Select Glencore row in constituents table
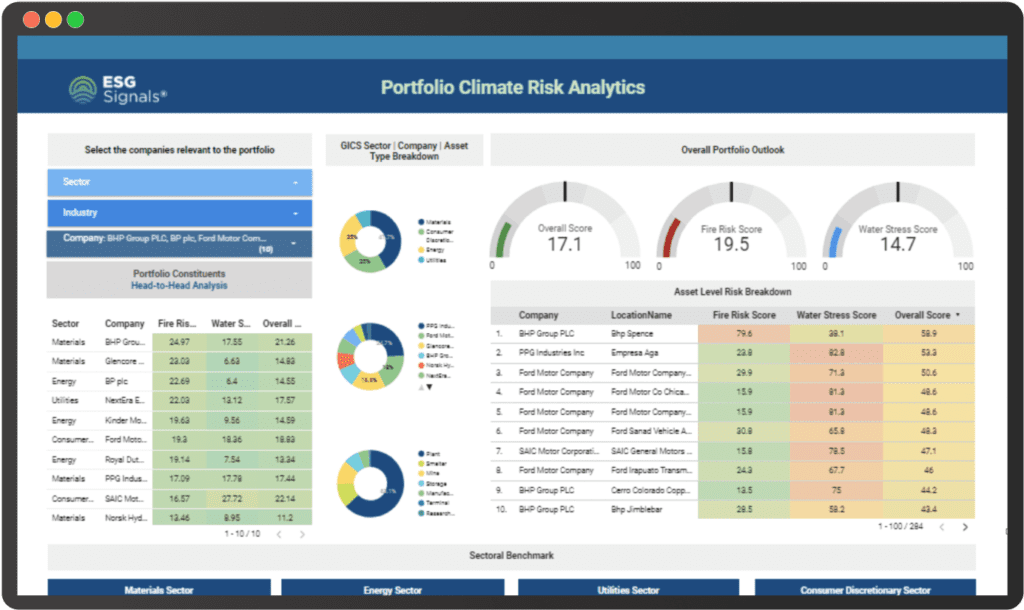 [x=180, y=361]
